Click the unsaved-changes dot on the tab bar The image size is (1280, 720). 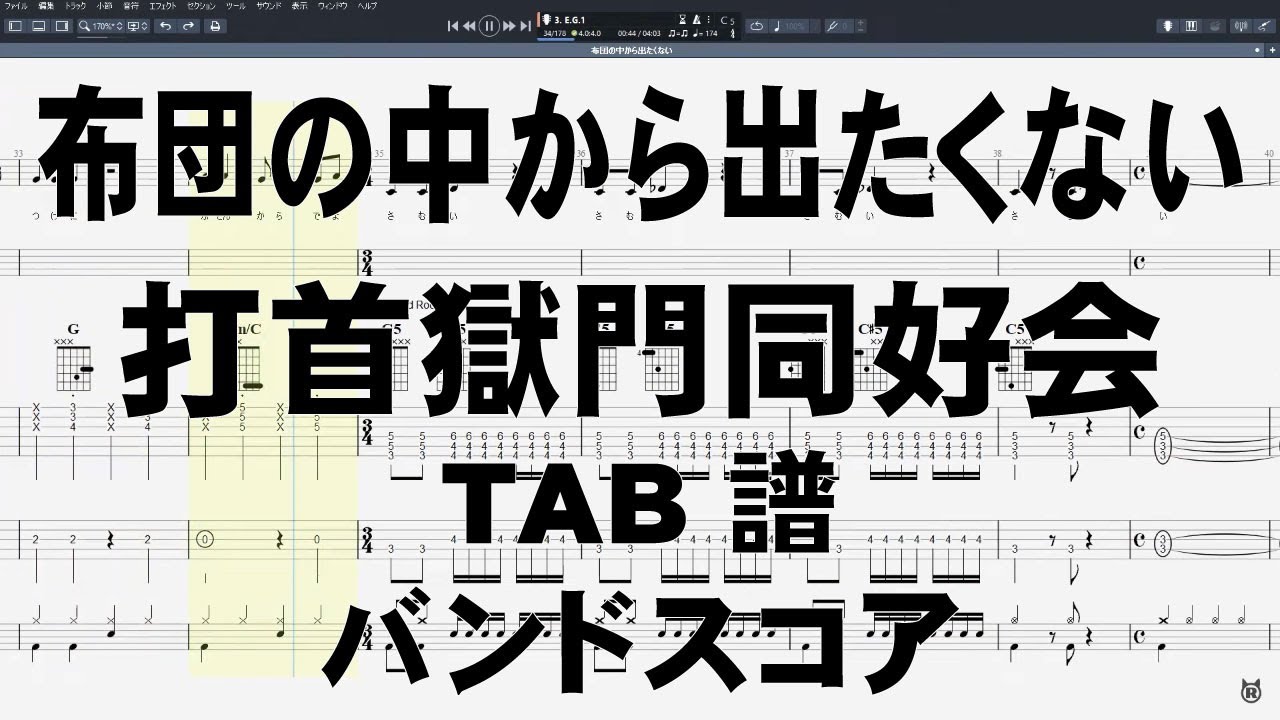pos(1257,49)
